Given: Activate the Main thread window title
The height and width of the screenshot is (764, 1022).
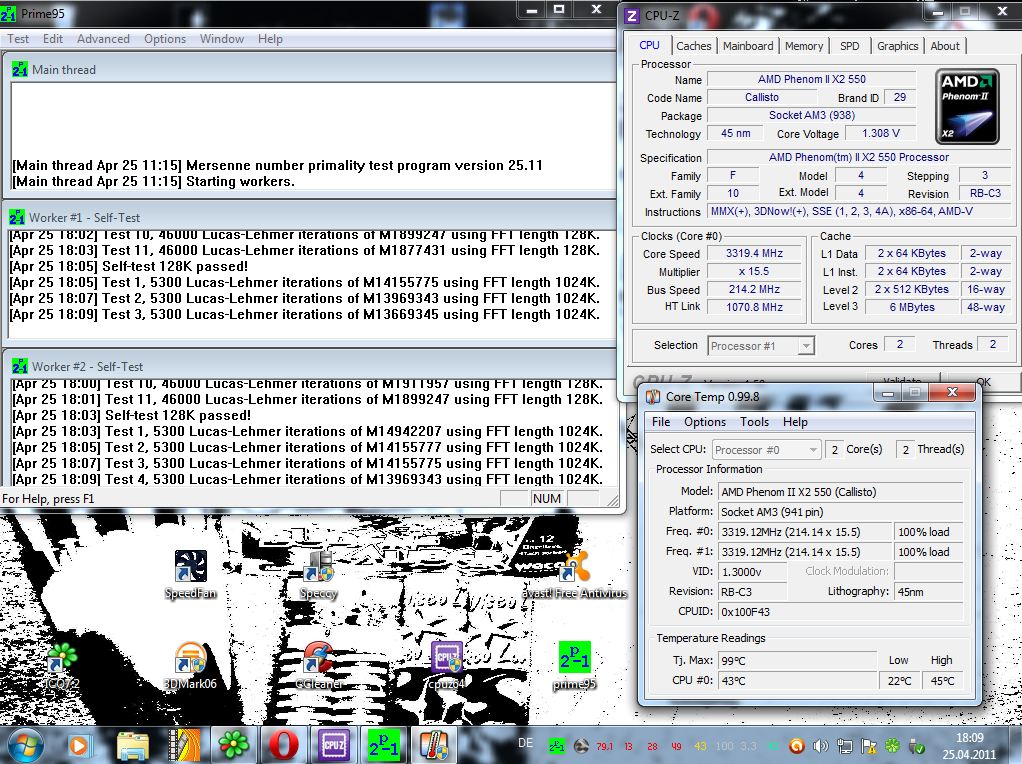Looking at the screenshot, I should click(64, 70).
